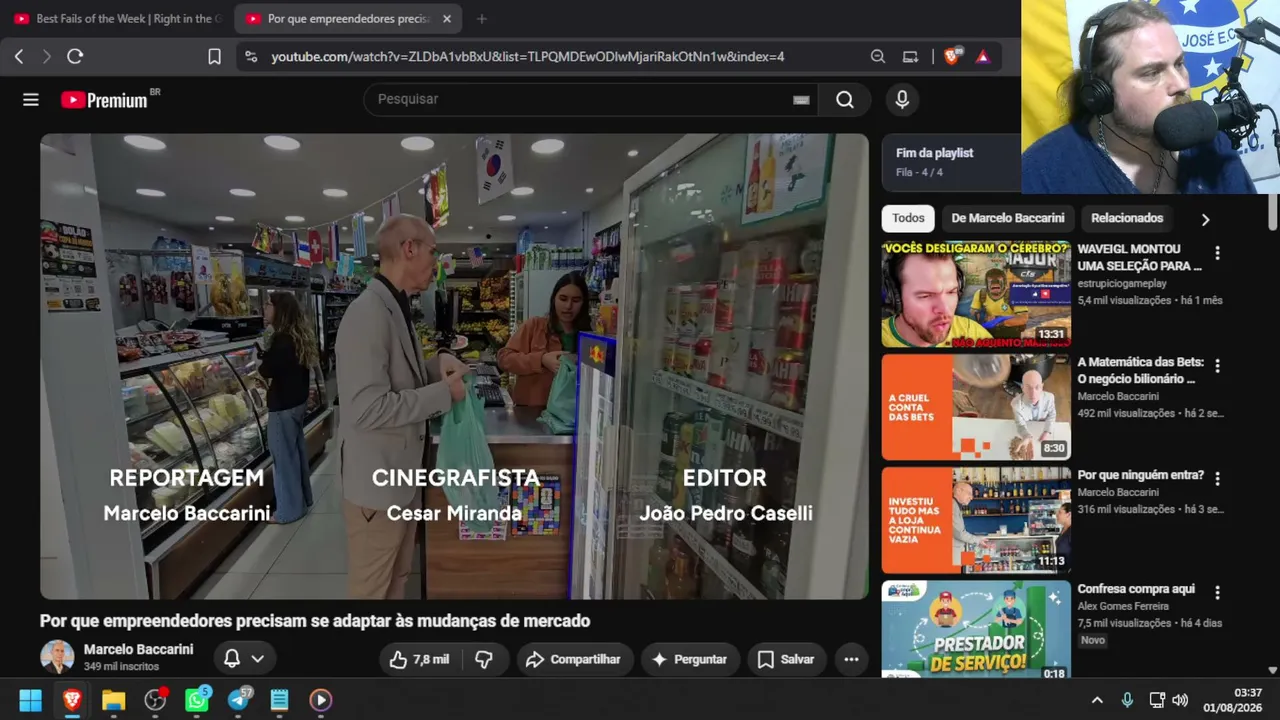Click the main video player area
1280x720 pixels.
pos(454,366)
